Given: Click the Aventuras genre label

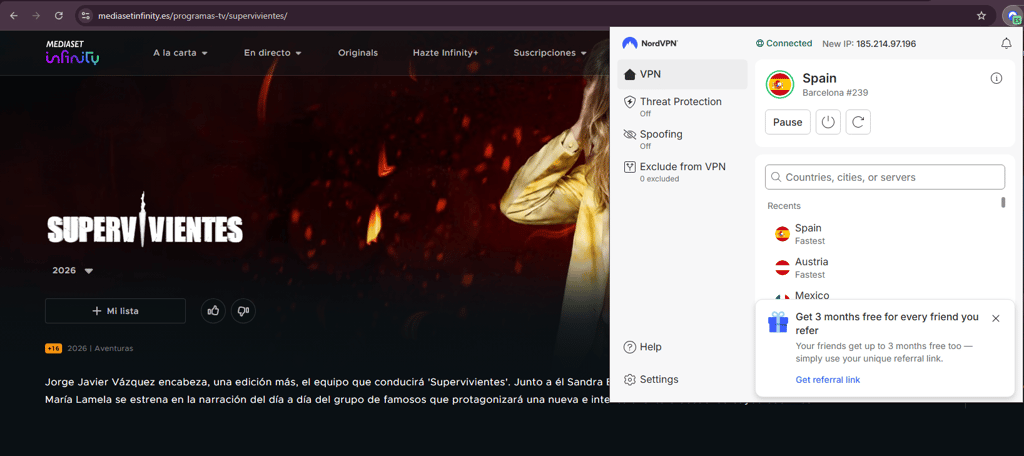Looking at the screenshot, I should pos(114,348).
